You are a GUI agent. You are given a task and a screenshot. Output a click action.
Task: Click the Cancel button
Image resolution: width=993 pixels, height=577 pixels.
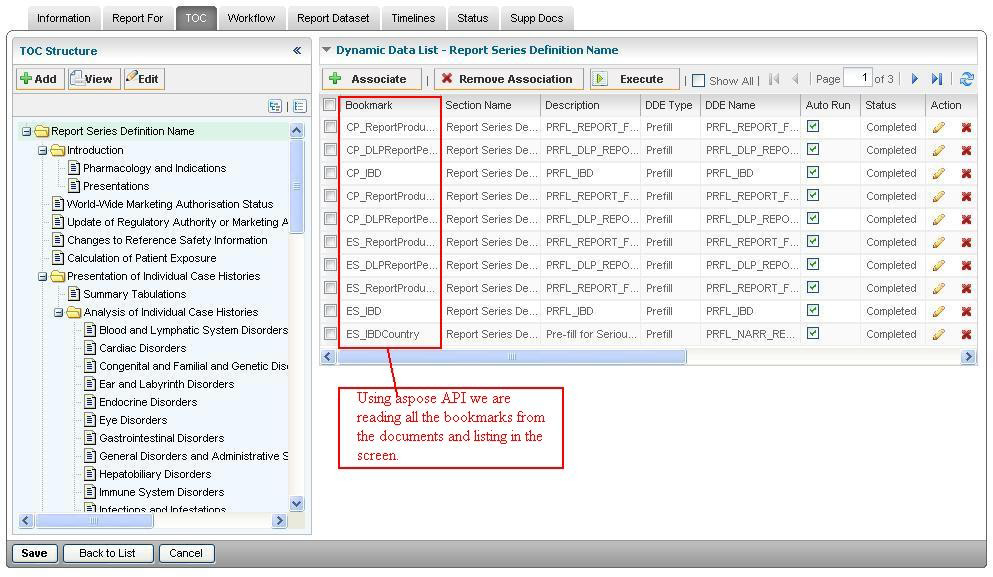[186, 554]
